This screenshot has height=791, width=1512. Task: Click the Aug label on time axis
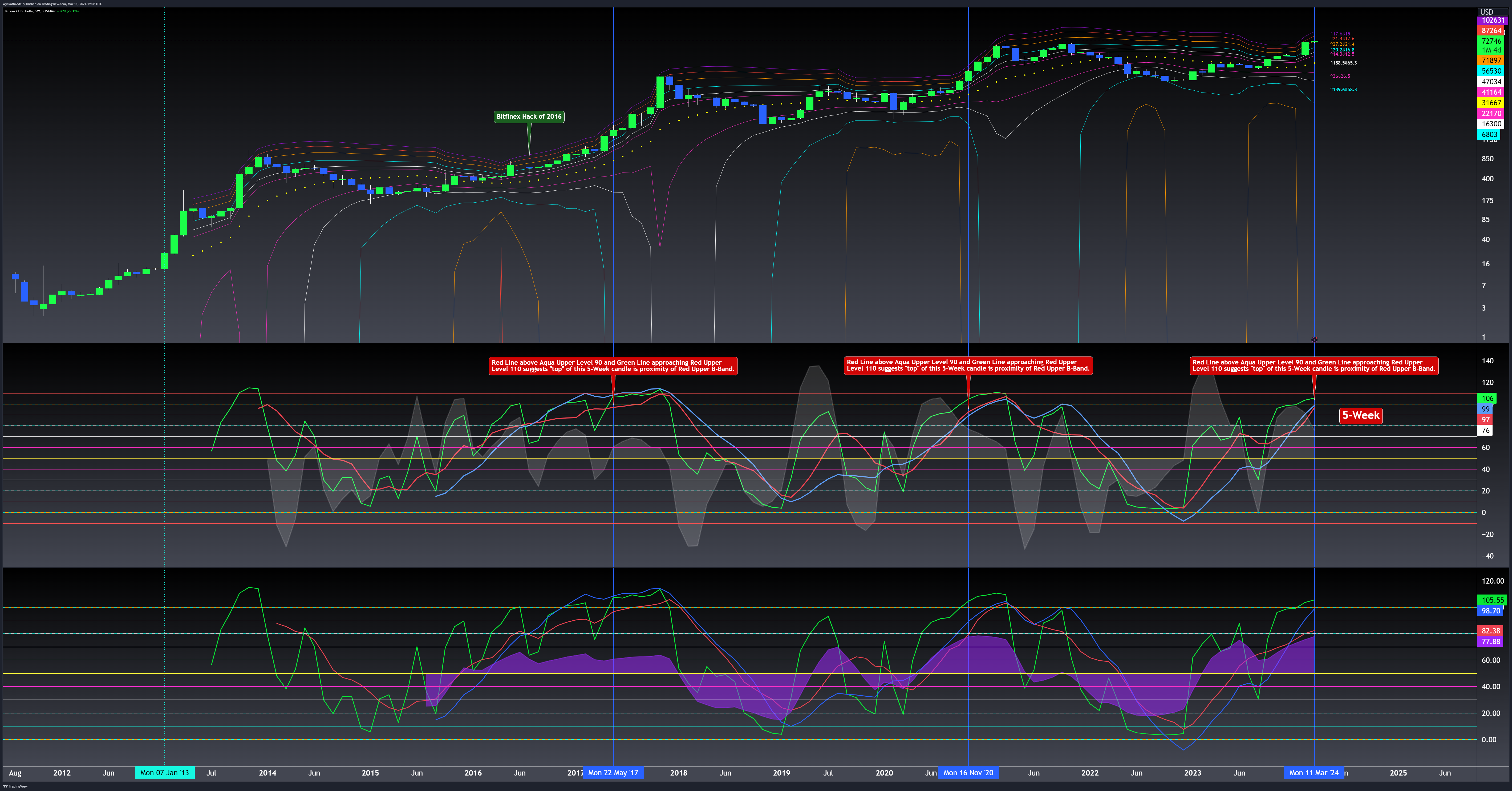15,773
